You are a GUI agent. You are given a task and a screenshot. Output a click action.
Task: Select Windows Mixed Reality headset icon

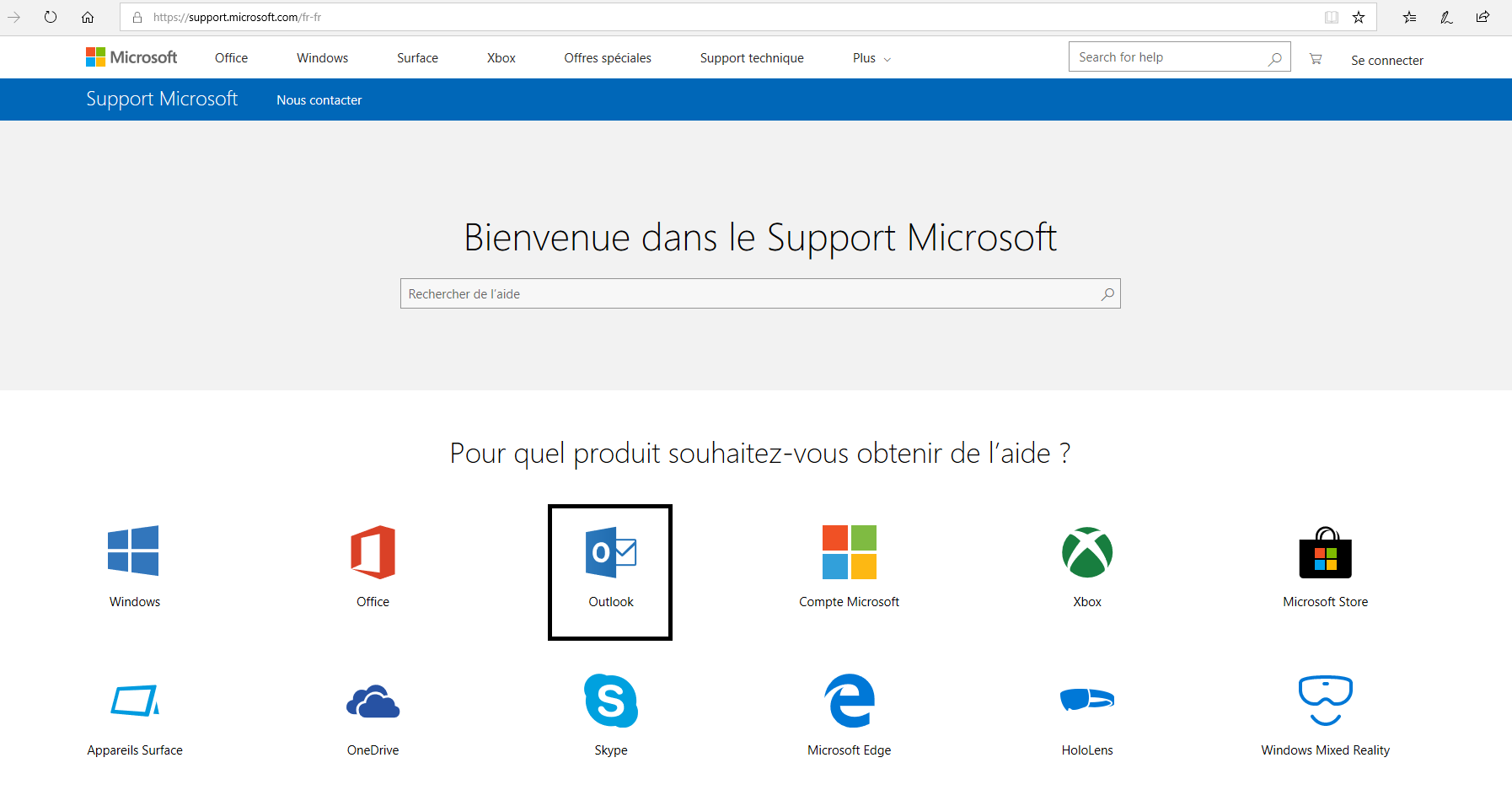1325,700
